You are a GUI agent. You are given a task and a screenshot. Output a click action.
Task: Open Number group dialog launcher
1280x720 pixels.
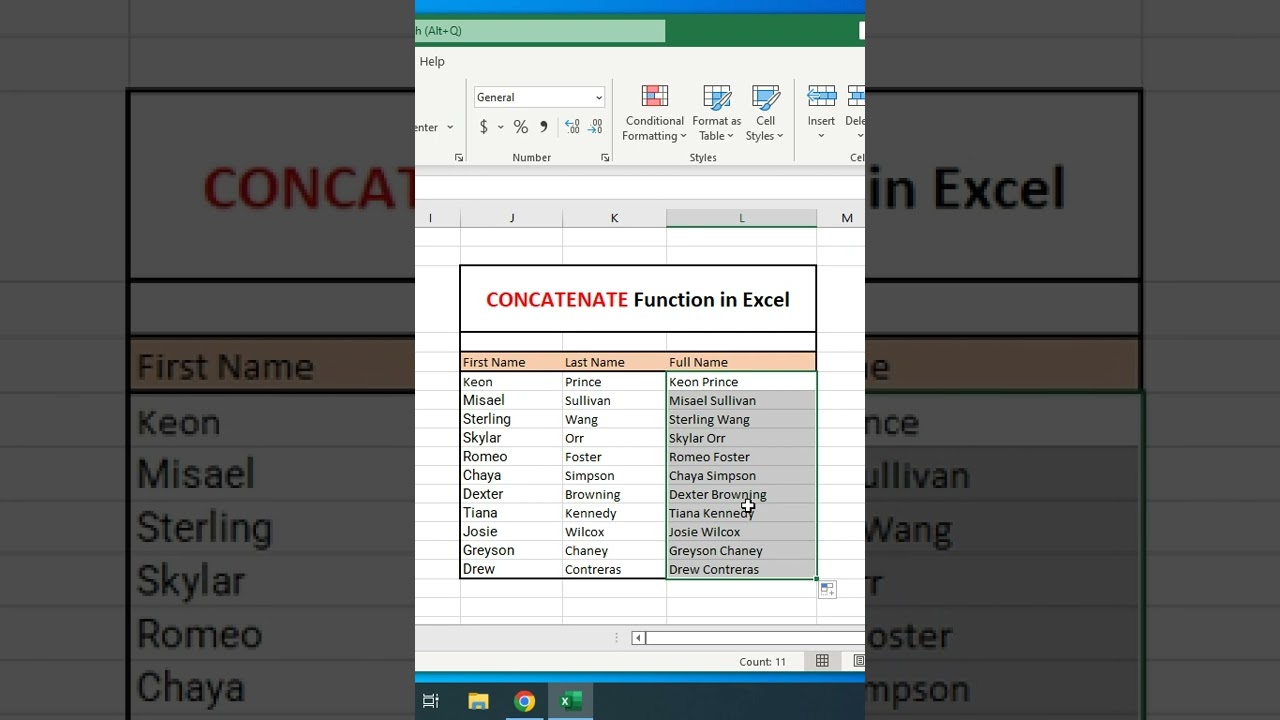tap(605, 158)
